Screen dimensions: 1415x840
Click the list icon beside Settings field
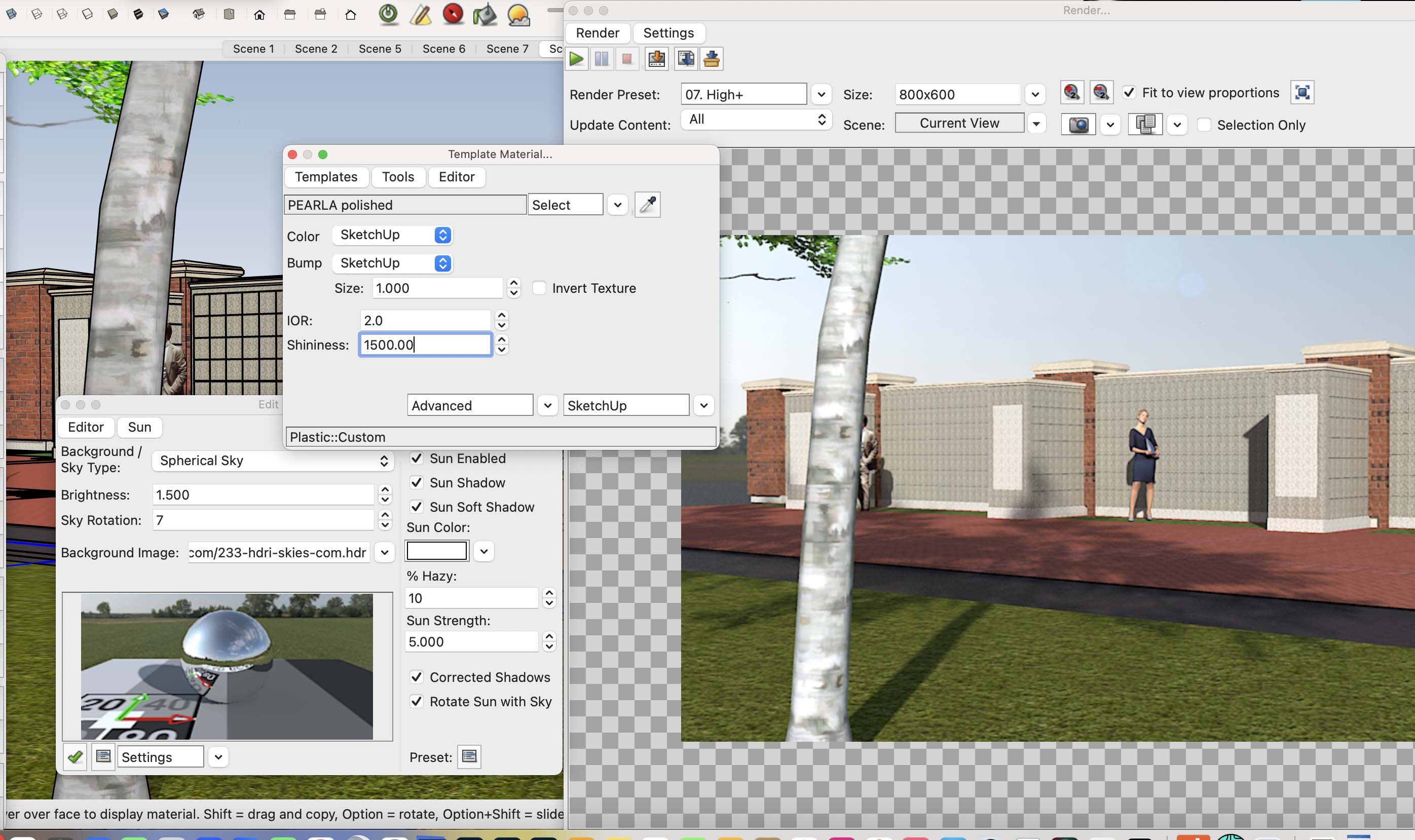pyautogui.click(x=103, y=757)
